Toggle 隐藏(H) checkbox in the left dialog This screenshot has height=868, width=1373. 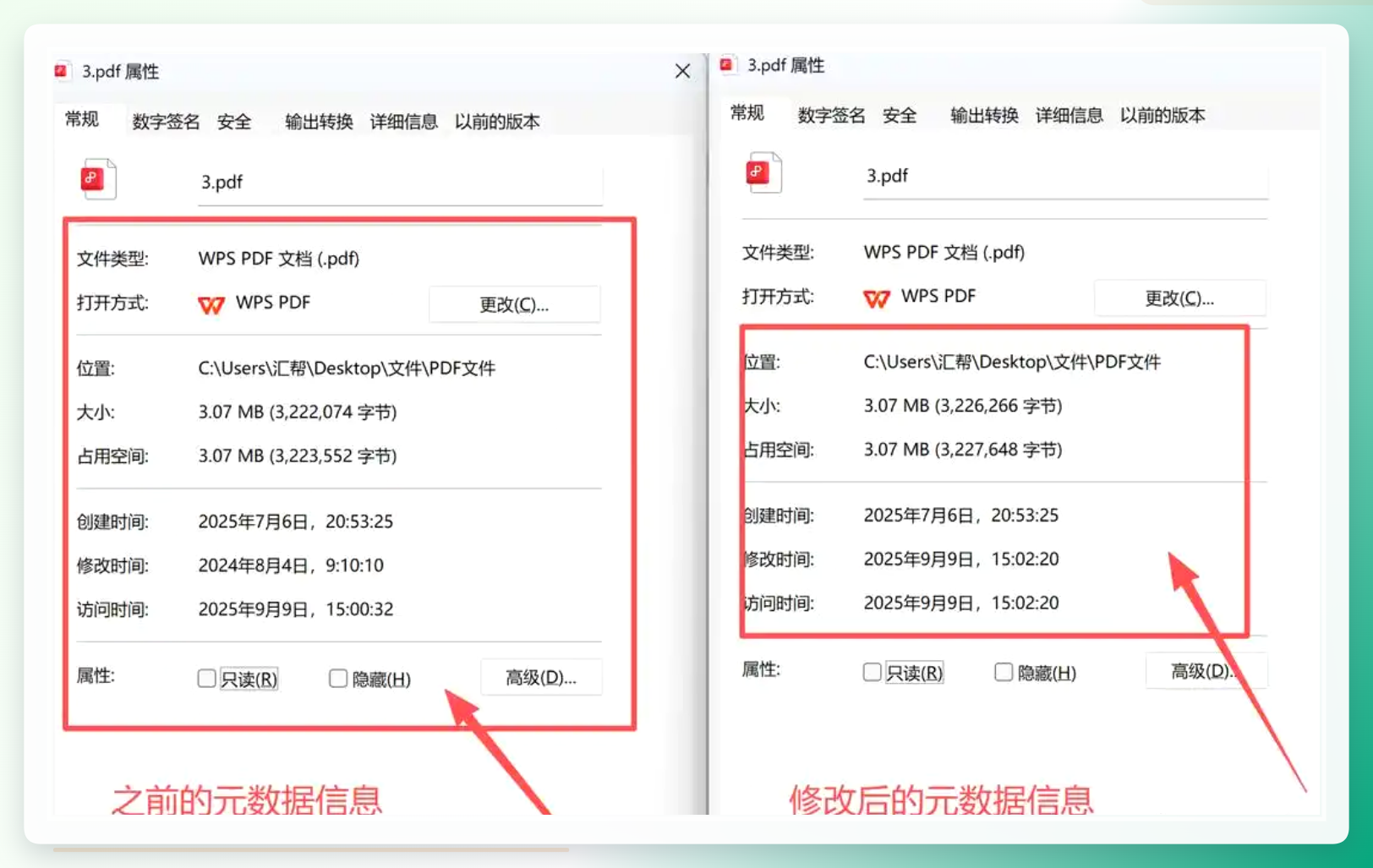pyautogui.click(x=338, y=679)
